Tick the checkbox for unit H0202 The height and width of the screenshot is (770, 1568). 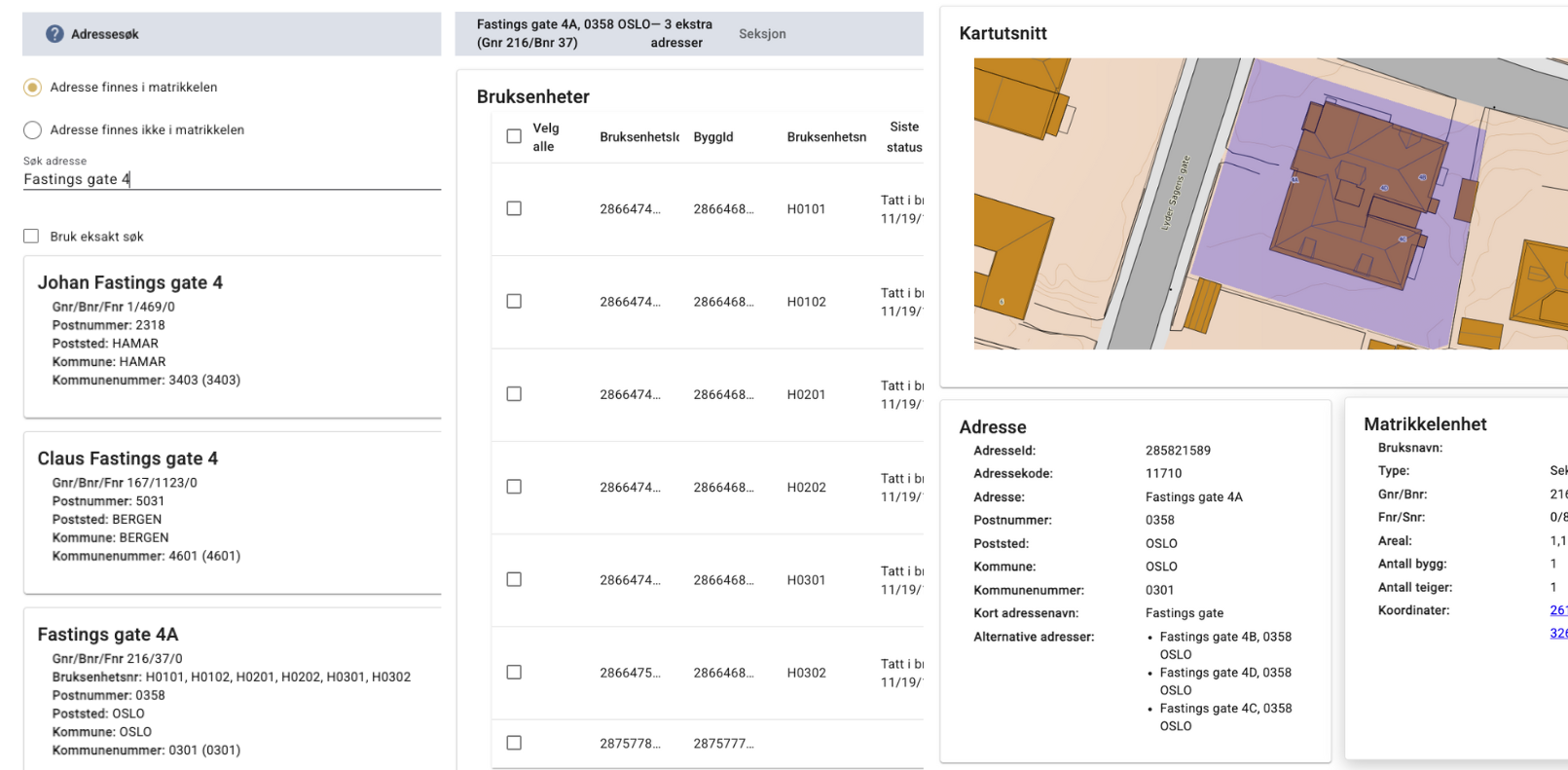tap(514, 487)
